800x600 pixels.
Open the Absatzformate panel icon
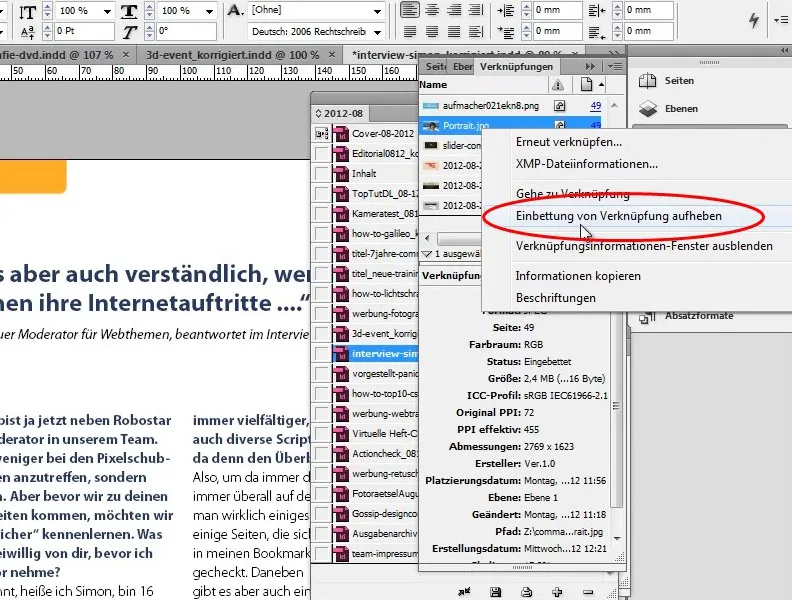[647, 316]
